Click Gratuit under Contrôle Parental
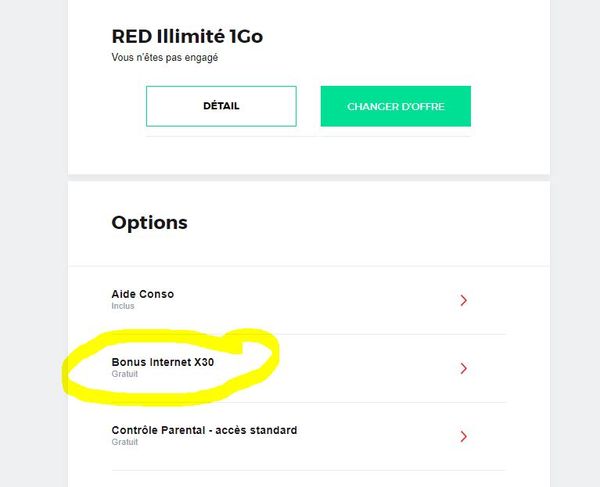Screen dimensions: 600x487 [124, 442]
